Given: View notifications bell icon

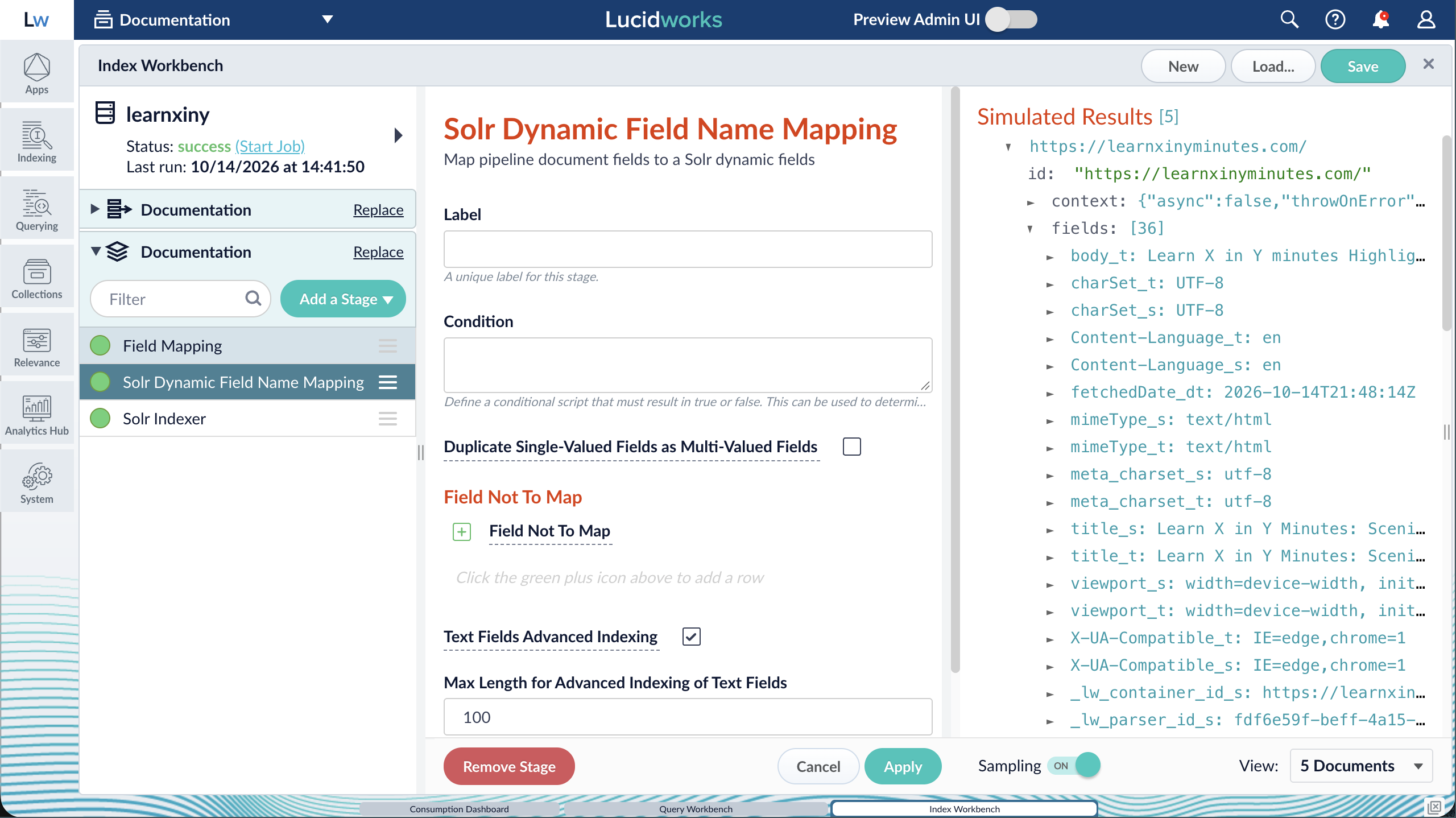Looking at the screenshot, I should coord(1380,20).
